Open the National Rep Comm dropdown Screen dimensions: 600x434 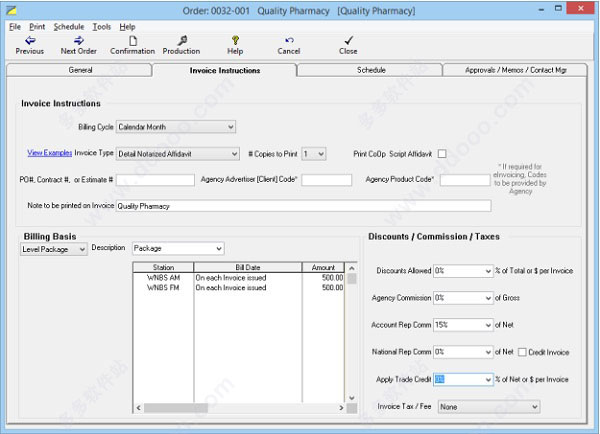[463, 352]
